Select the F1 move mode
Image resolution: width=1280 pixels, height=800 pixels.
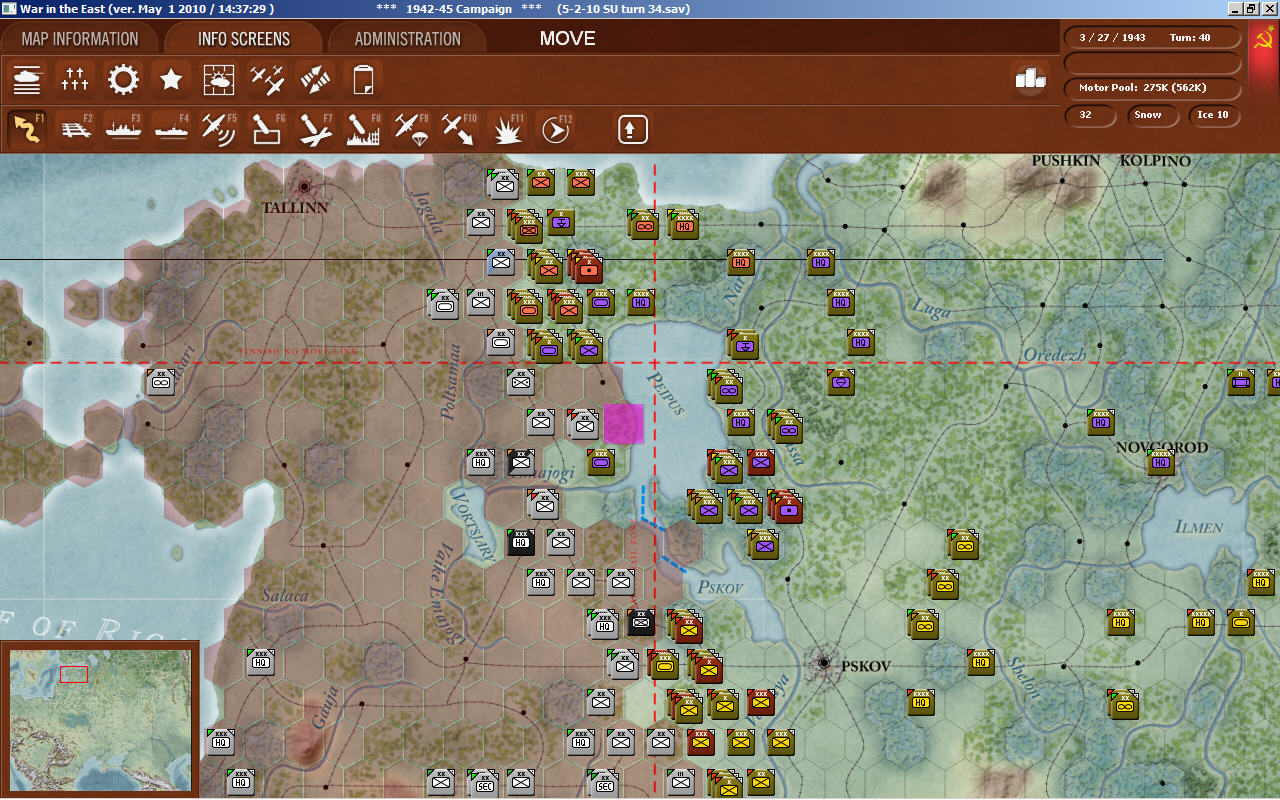tap(28, 129)
